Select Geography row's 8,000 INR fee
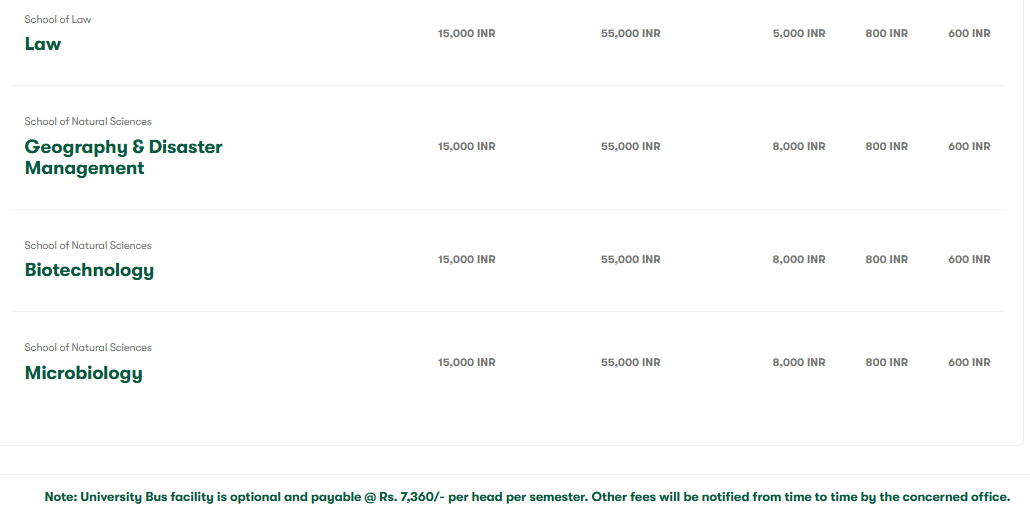Image resolution: width=1030 pixels, height=516 pixels. coord(798,146)
